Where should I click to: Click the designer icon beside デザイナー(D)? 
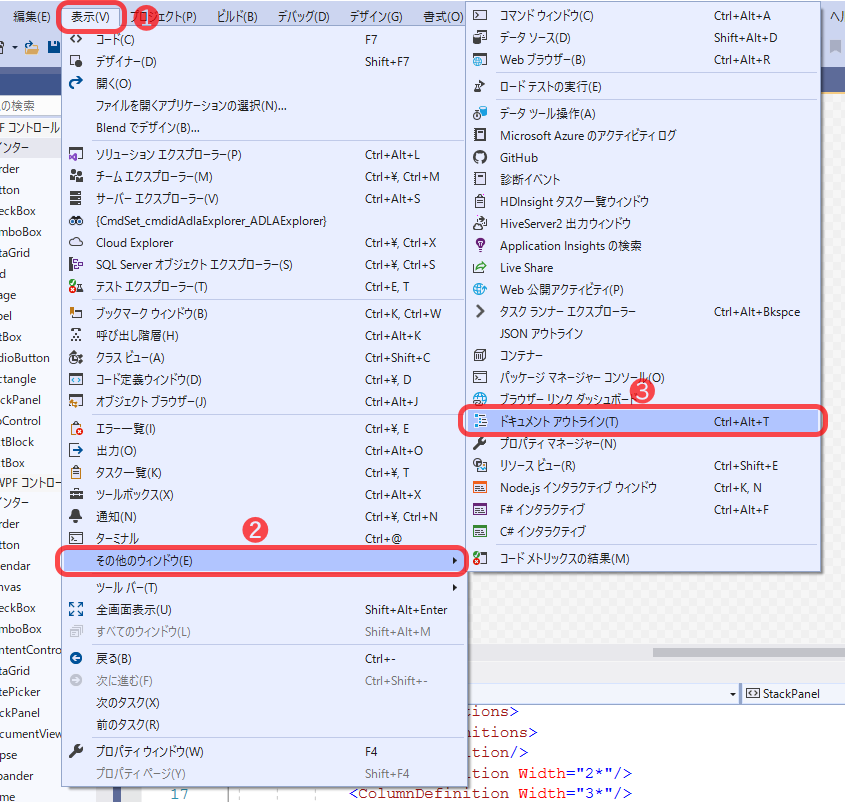(x=76, y=61)
